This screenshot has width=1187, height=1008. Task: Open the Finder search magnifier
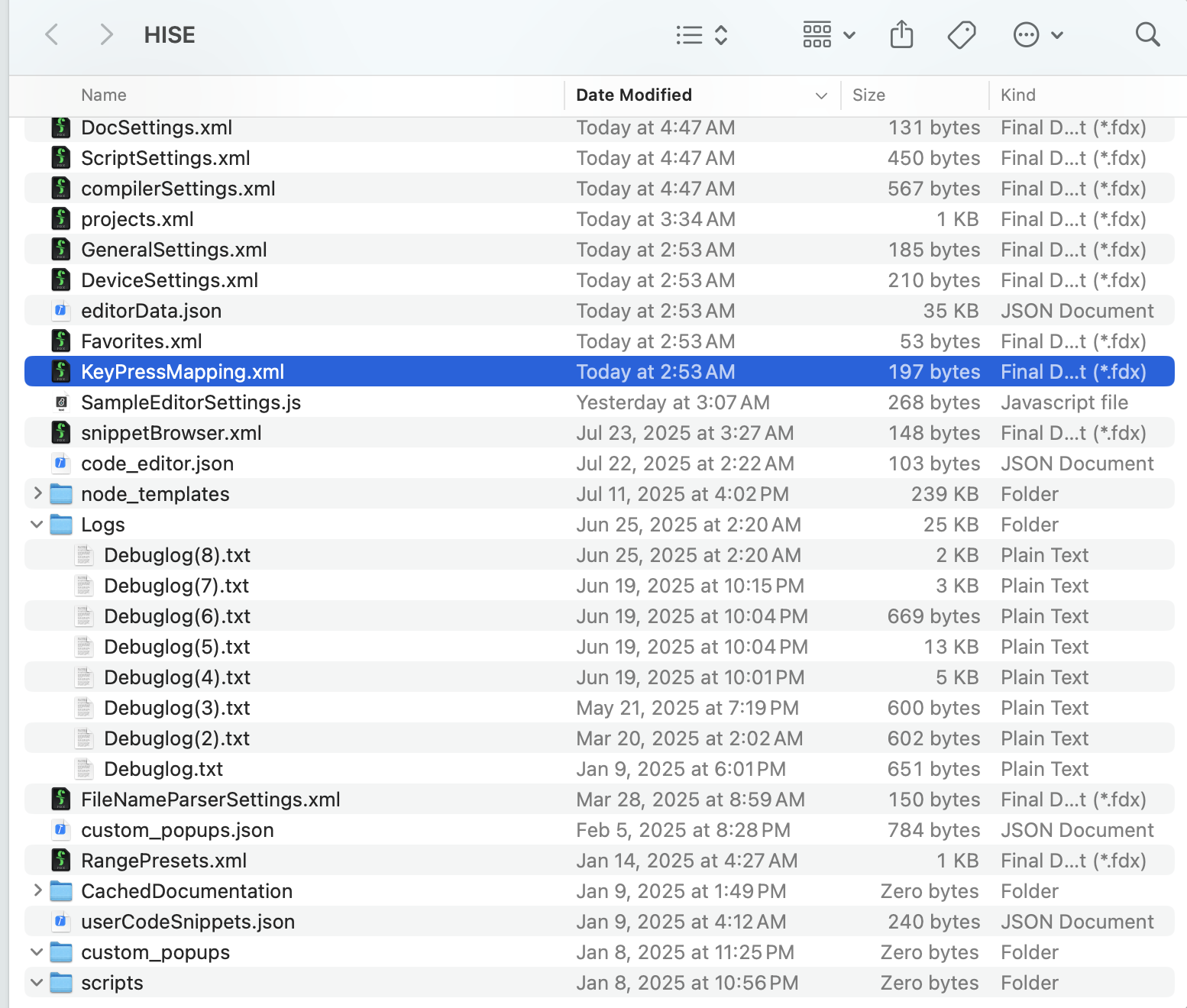point(1147,34)
